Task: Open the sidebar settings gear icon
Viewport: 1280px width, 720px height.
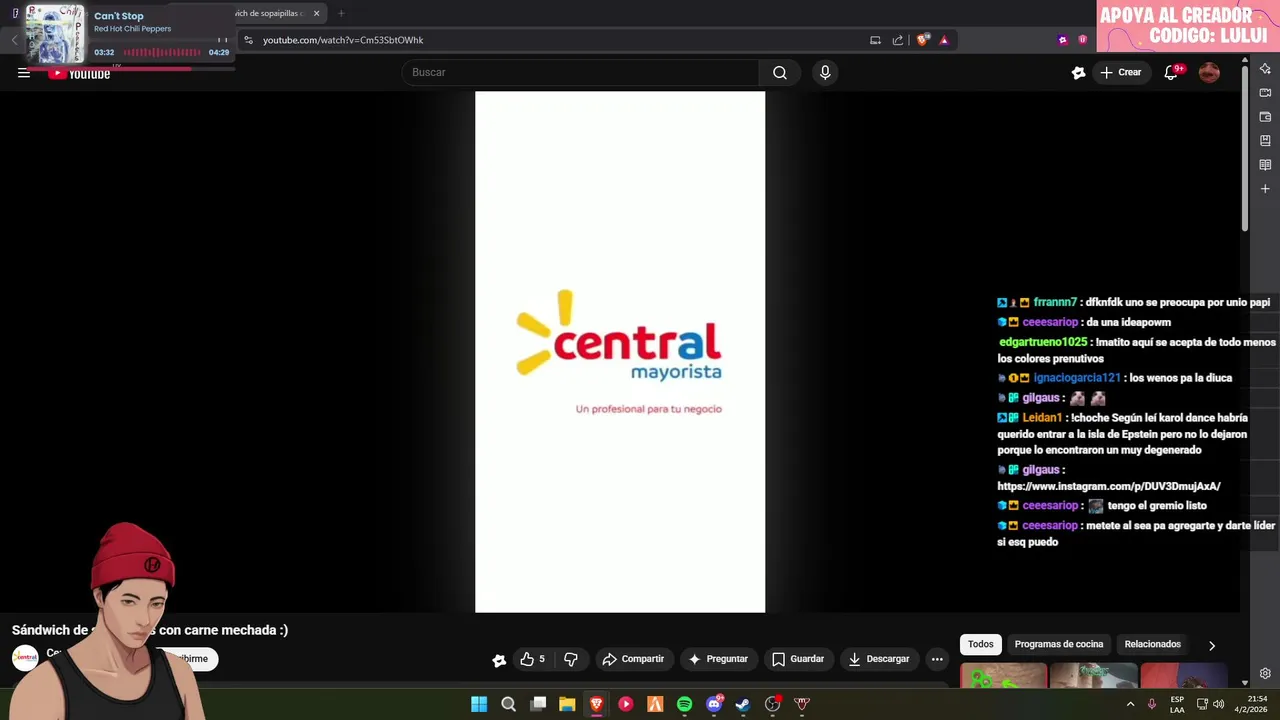Action: click(1265, 674)
